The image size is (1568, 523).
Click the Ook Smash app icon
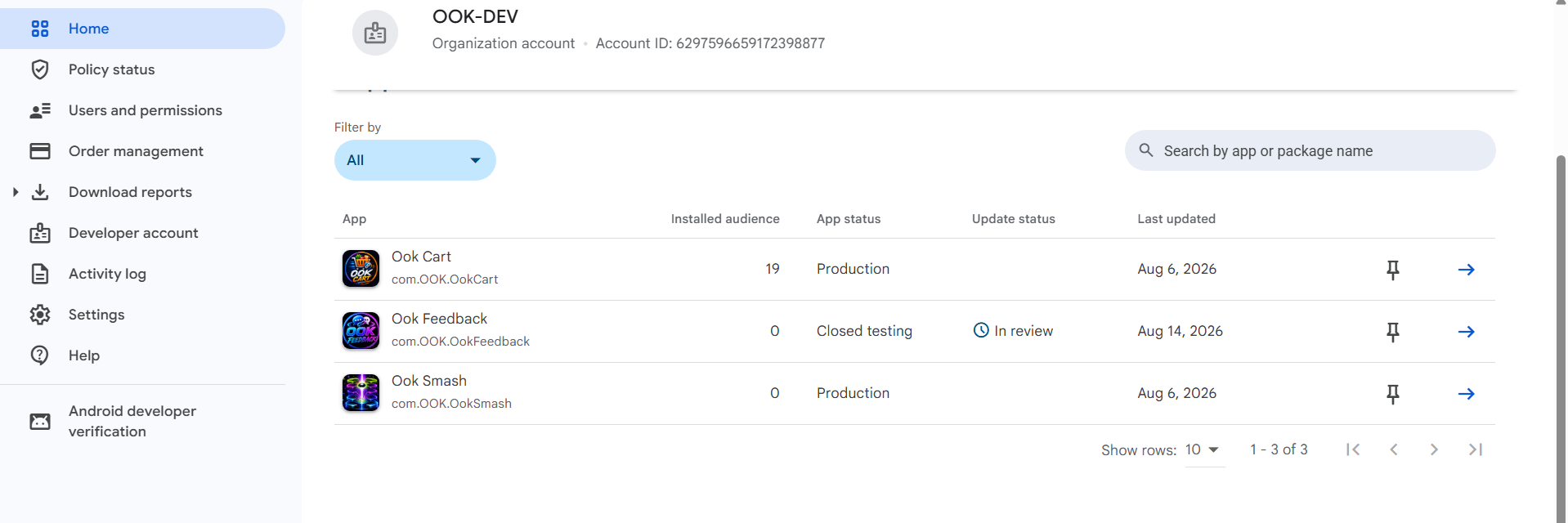361,393
